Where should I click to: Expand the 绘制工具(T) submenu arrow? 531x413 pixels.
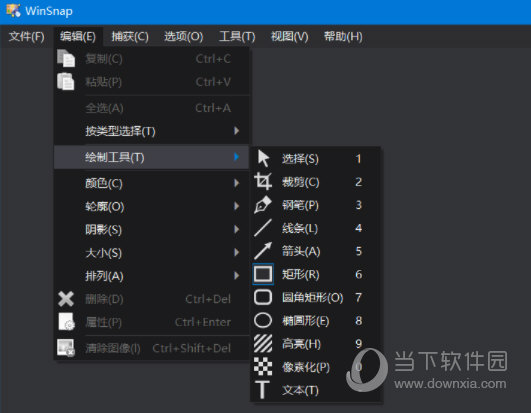pos(237,157)
